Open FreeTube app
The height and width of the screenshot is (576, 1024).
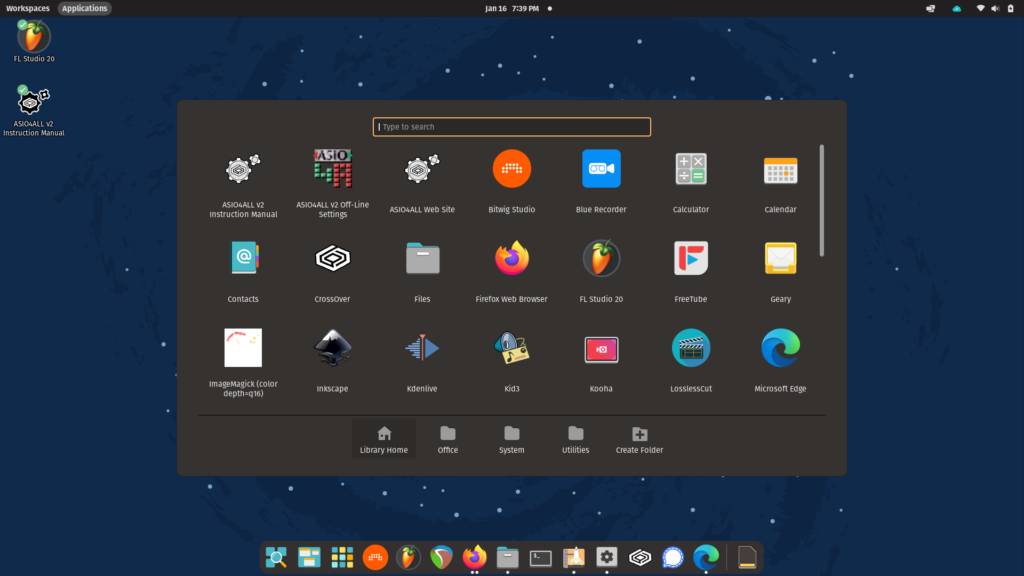point(691,259)
